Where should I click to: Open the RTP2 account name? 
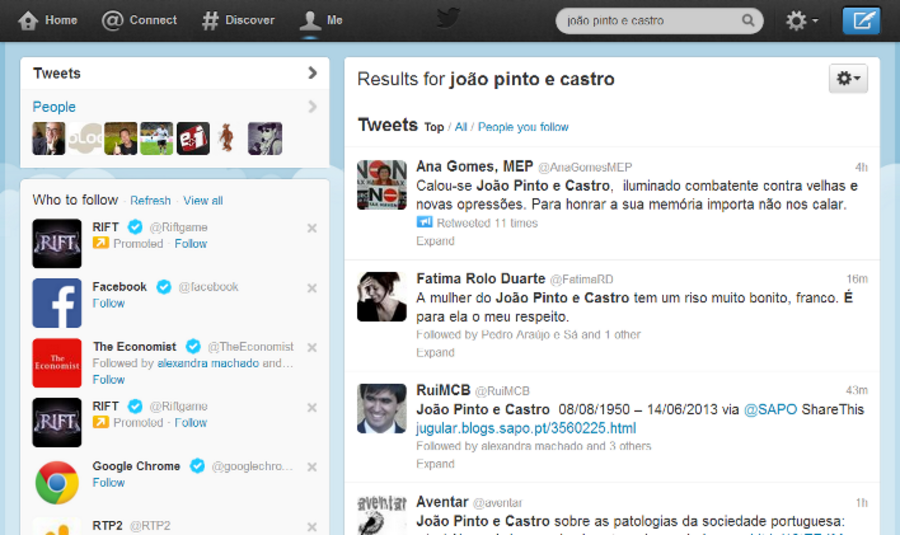[107, 525]
